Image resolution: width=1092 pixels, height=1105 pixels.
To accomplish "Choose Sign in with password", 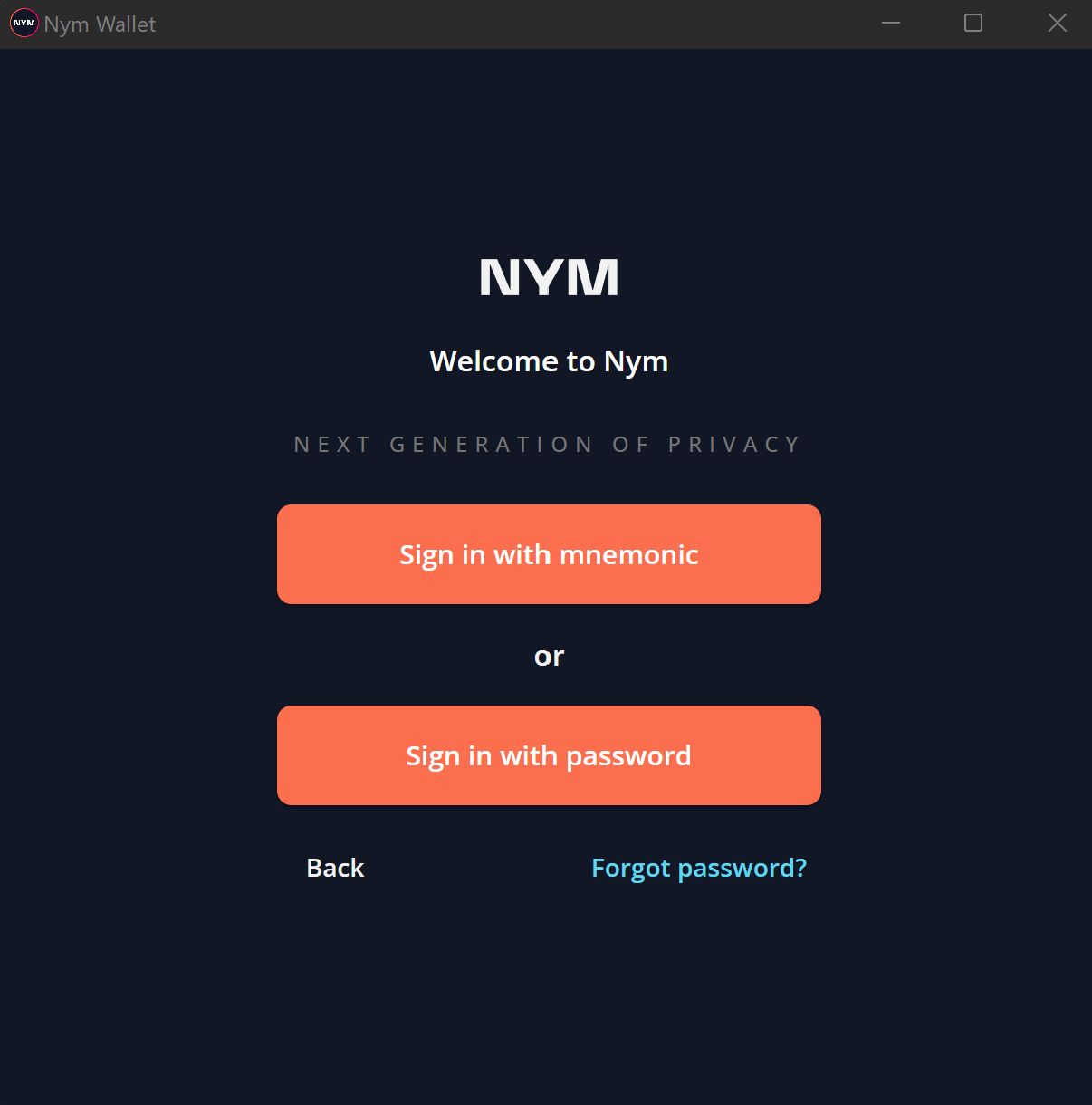I will 549,755.
